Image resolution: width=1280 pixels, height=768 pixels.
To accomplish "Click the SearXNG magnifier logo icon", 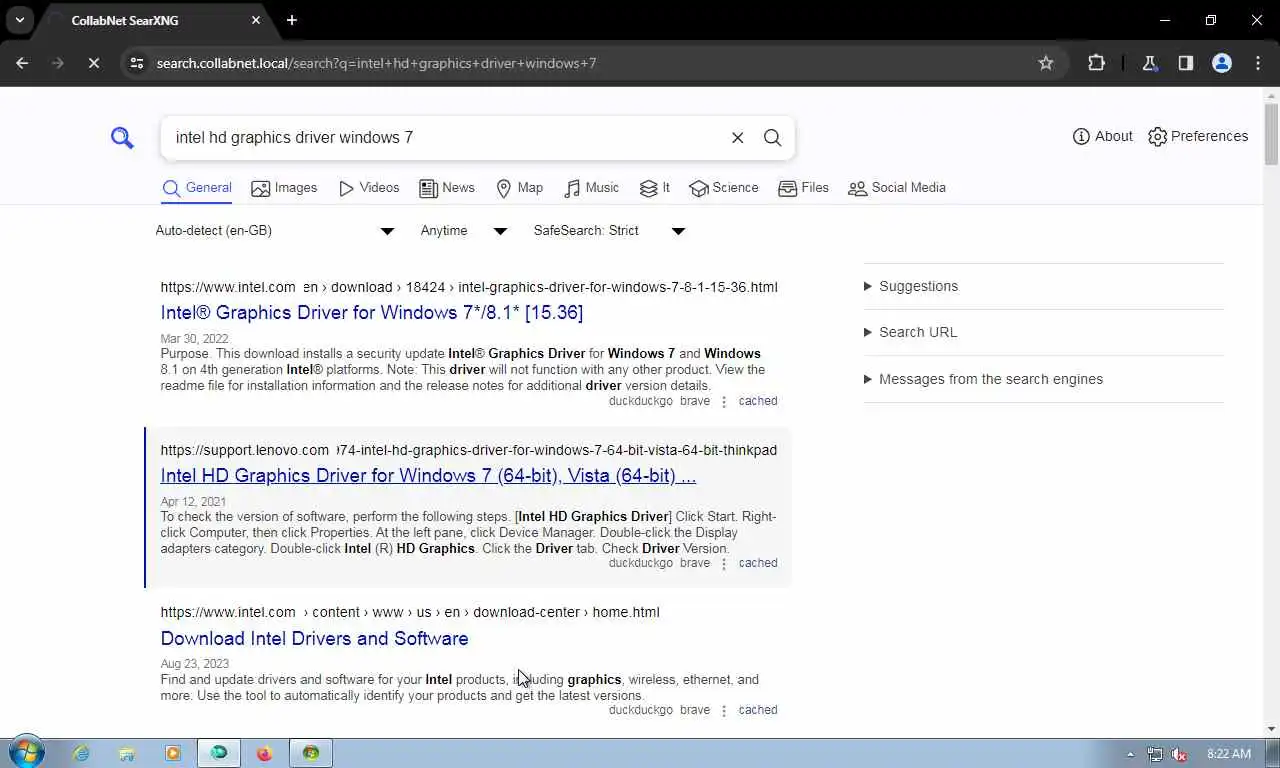I will click(x=122, y=138).
